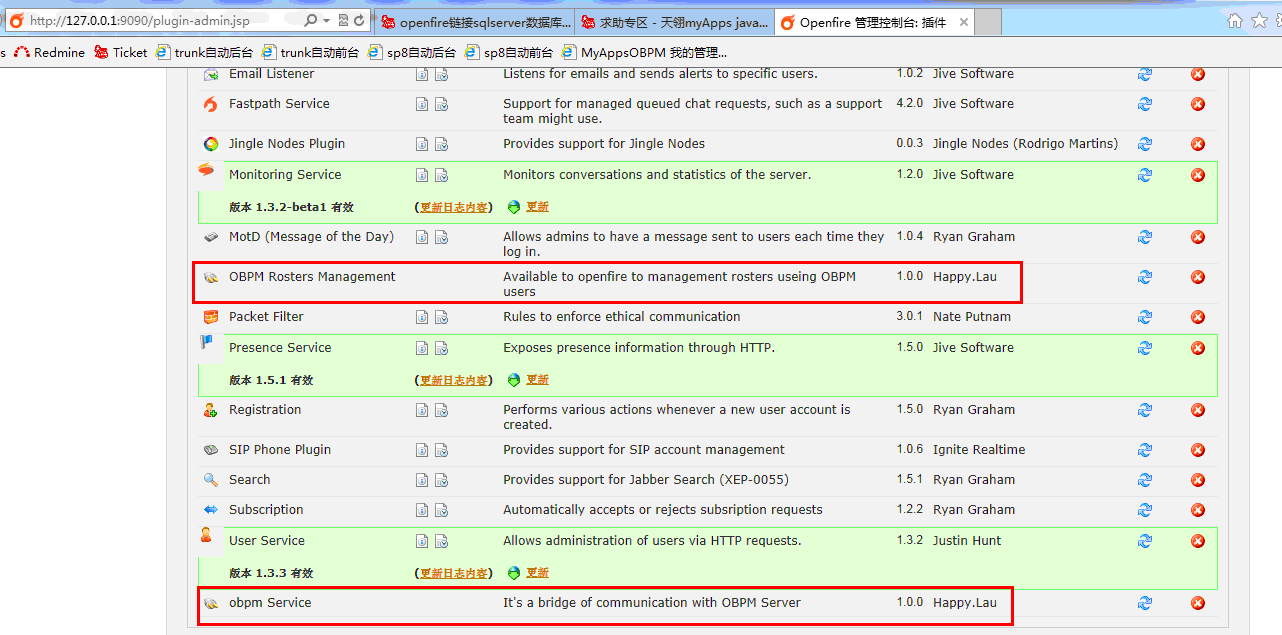Select the Openfire 管理控制台: 插件 tab

tap(874, 22)
